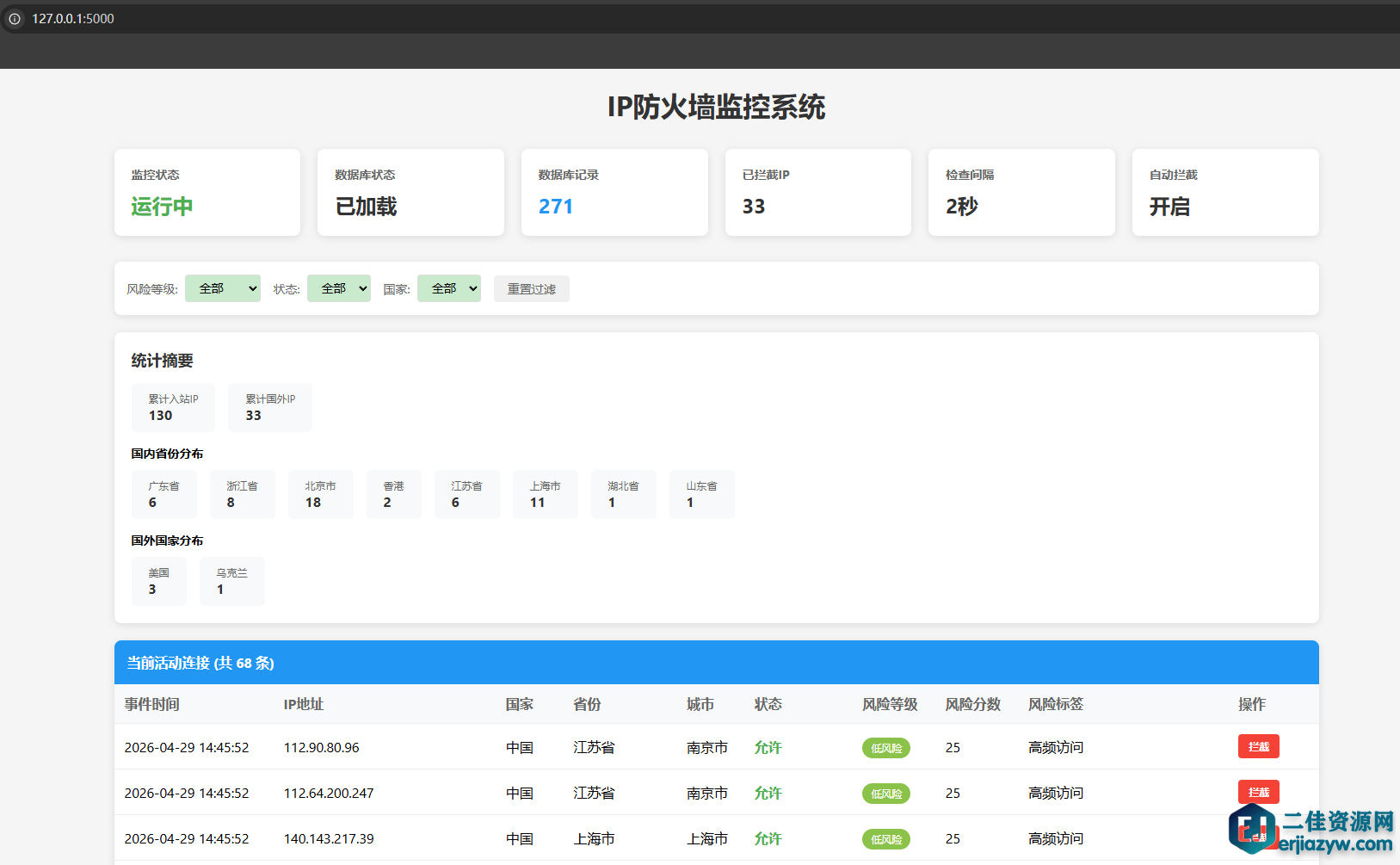Image resolution: width=1400 pixels, height=865 pixels.
Task: Click the 浙江省 province tile
Action: (243, 494)
